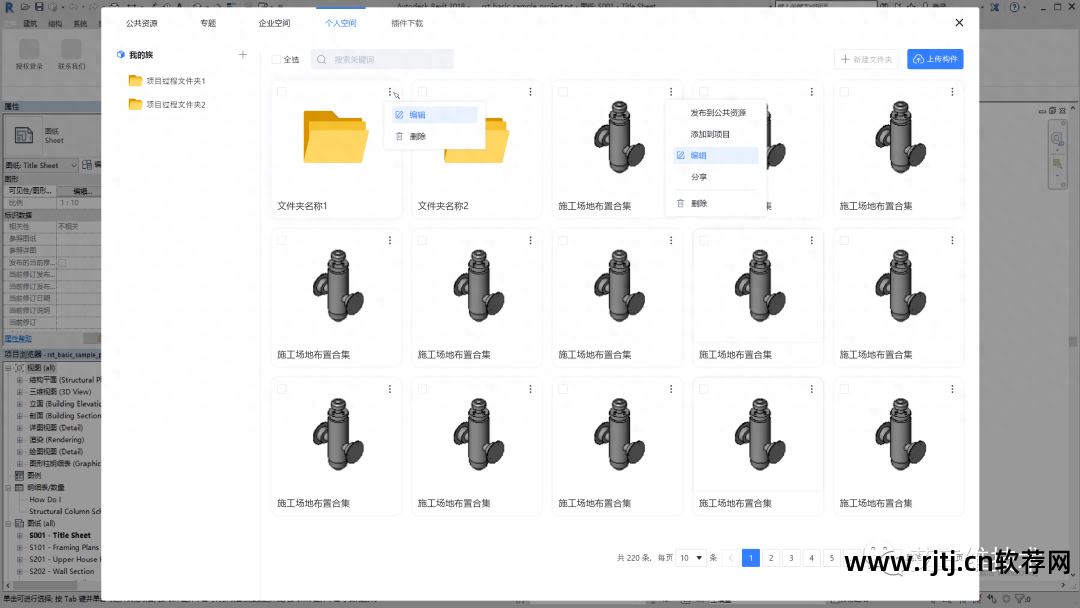Collapse the 图纸 (all) tree node
Screen dimensions: 1080x608
tap(10, 523)
